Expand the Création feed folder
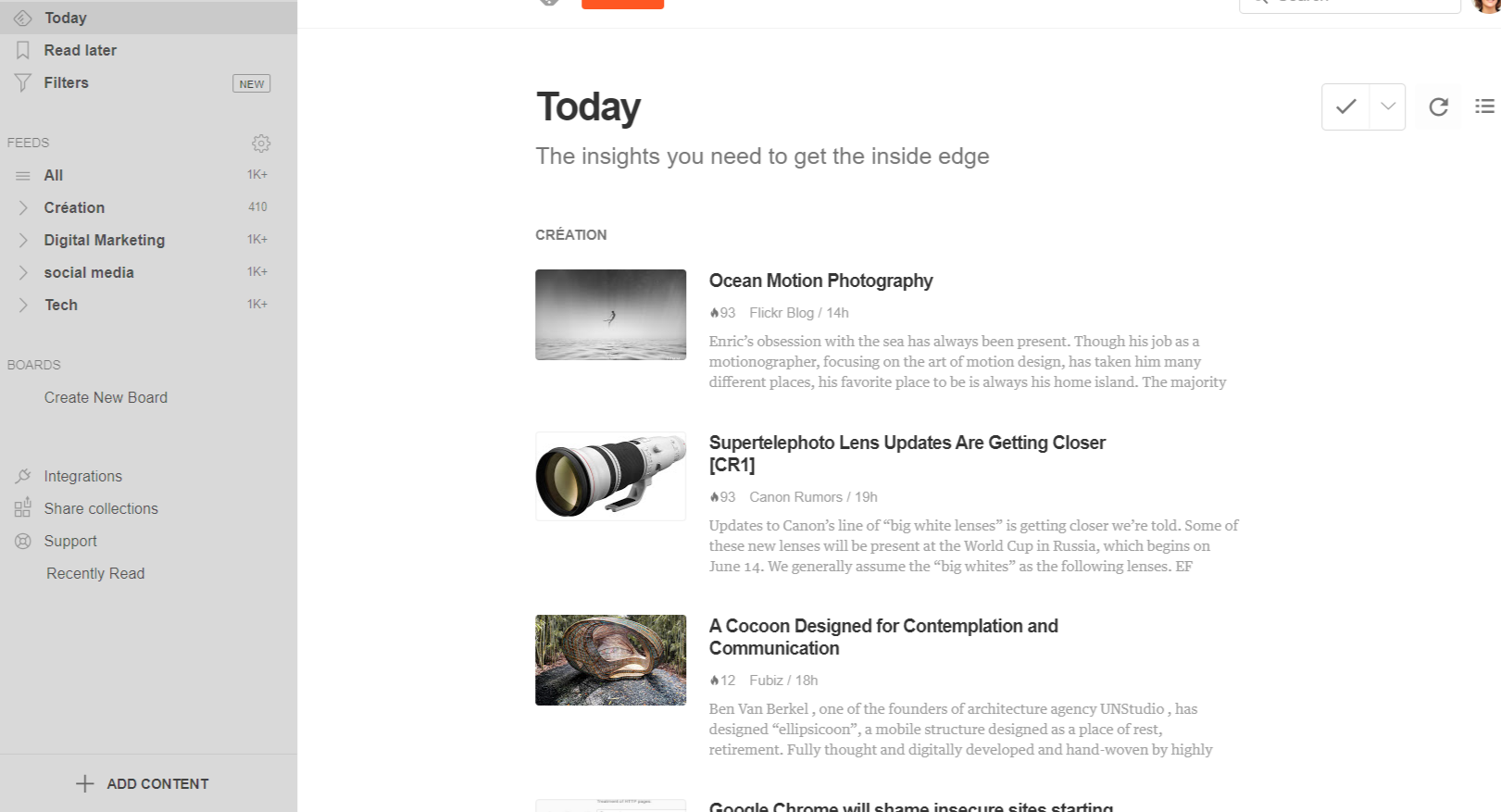Image resolution: width=1501 pixels, height=812 pixels. 23,207
